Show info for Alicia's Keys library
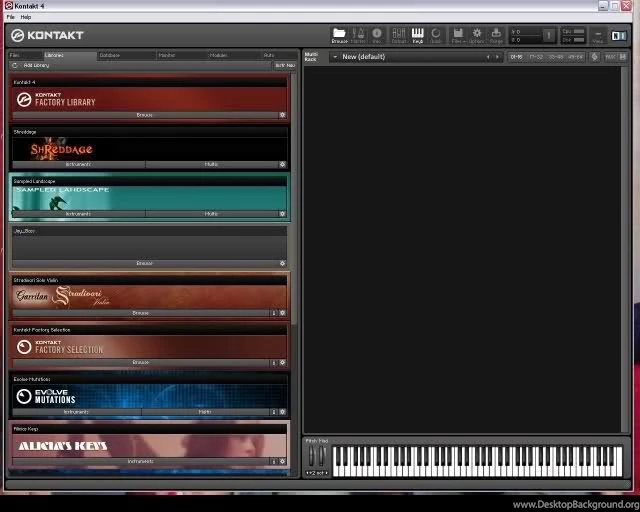This screenshot has height=512, width=640. click(x=274, y=461)
